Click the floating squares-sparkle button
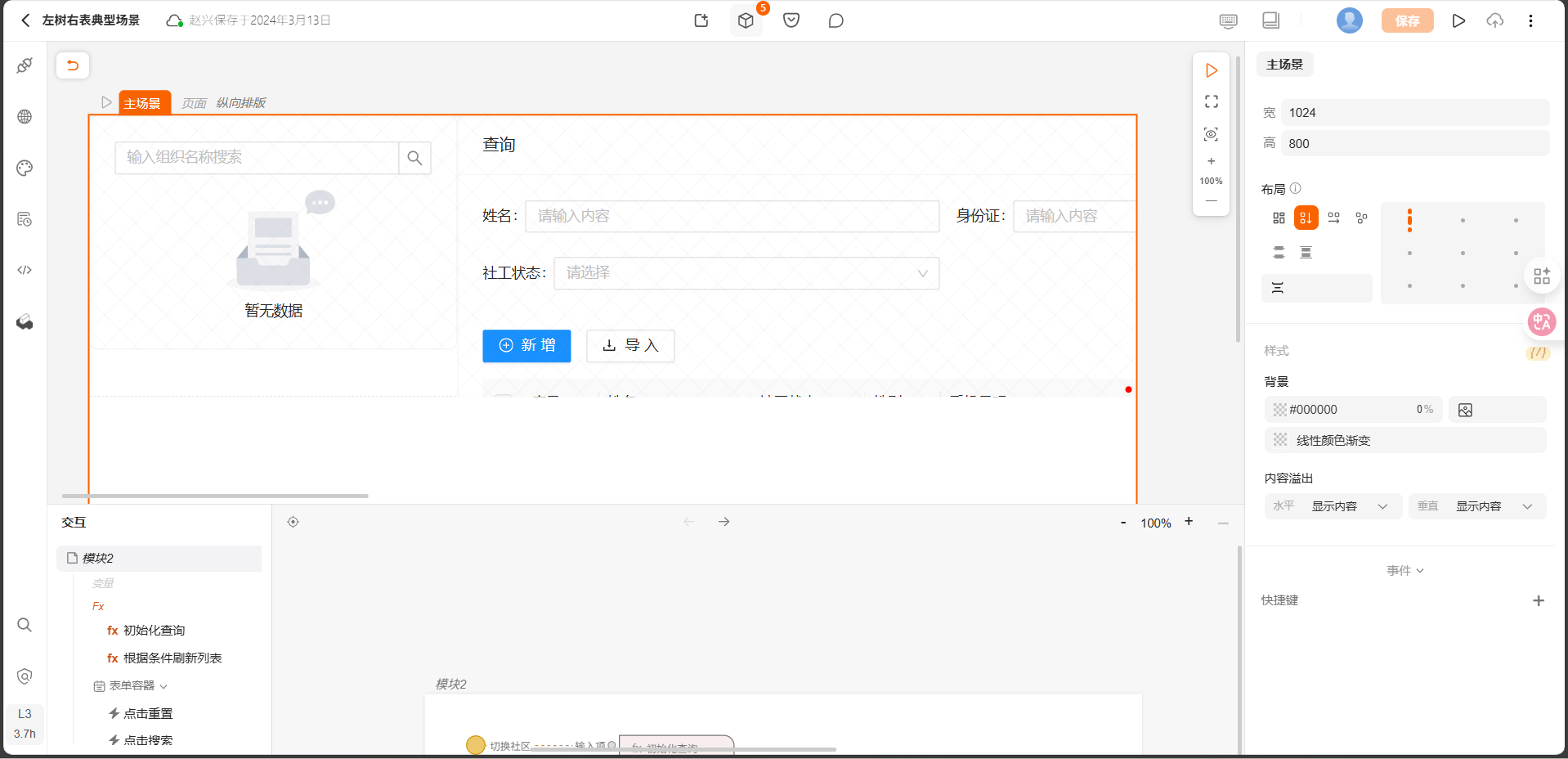Screen dimensions: 1568x759 1542,276
